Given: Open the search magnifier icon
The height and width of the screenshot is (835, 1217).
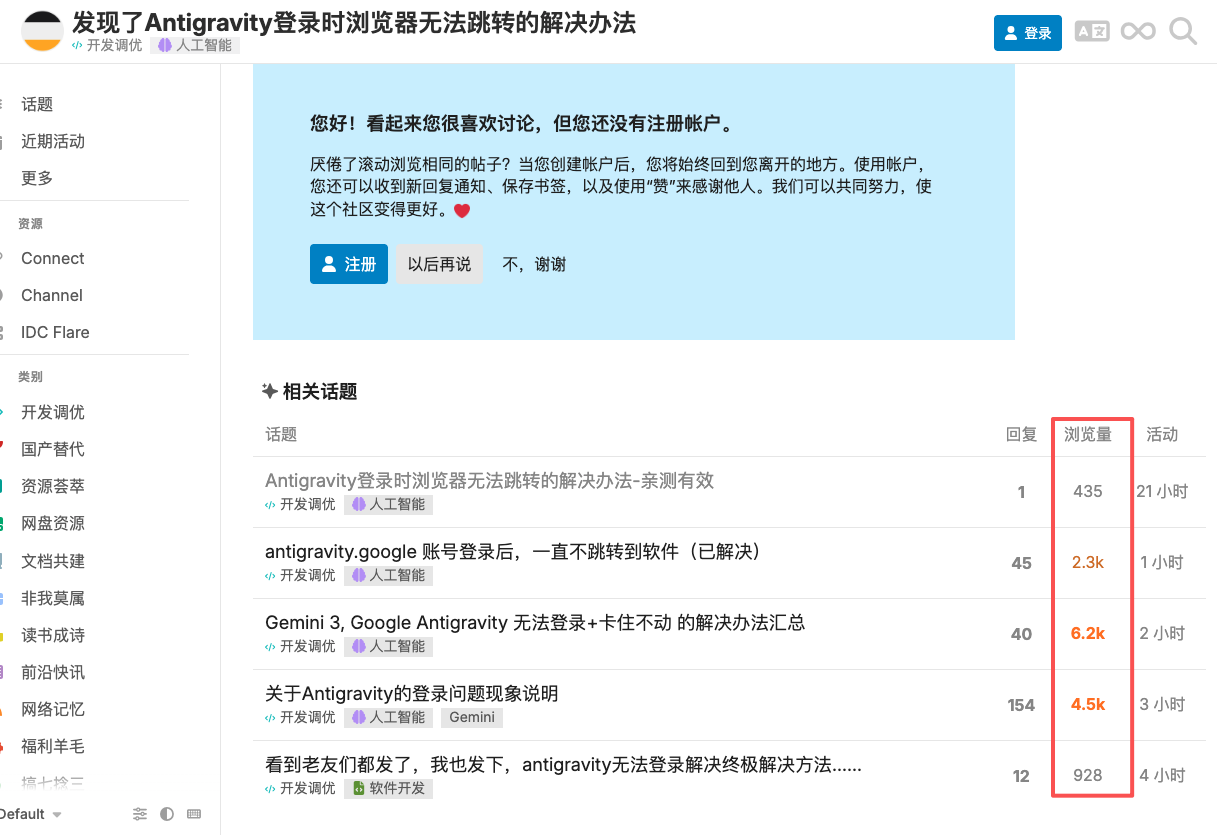Looking at the screenshot, I should [x=1183, y=32].
